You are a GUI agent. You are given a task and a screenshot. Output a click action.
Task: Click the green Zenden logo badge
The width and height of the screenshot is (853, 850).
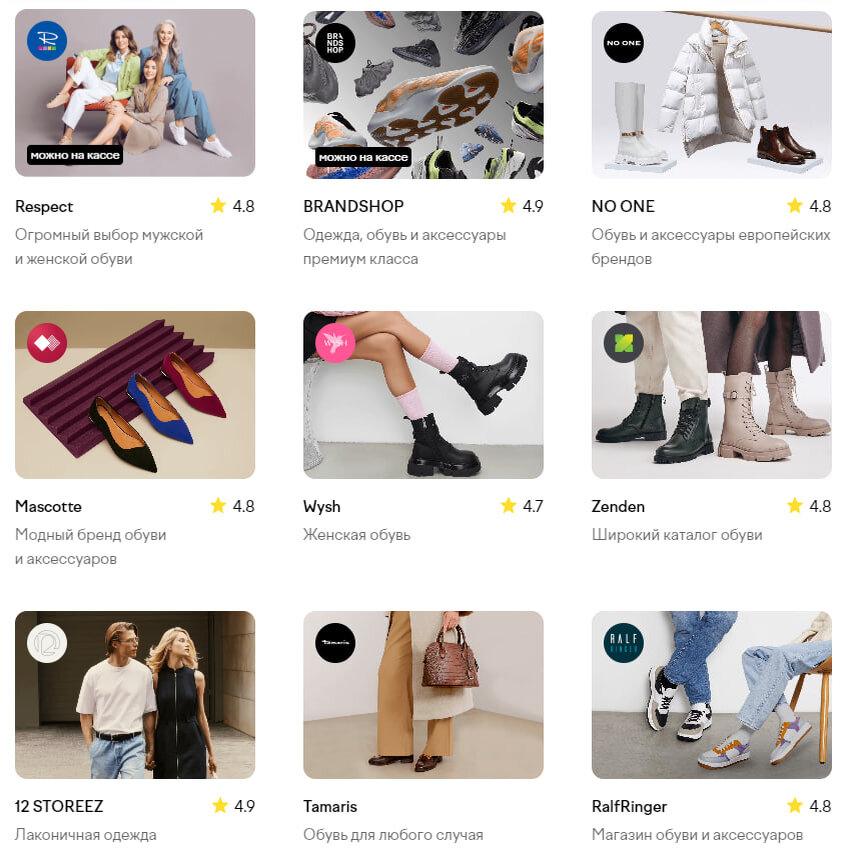[623, 343]
